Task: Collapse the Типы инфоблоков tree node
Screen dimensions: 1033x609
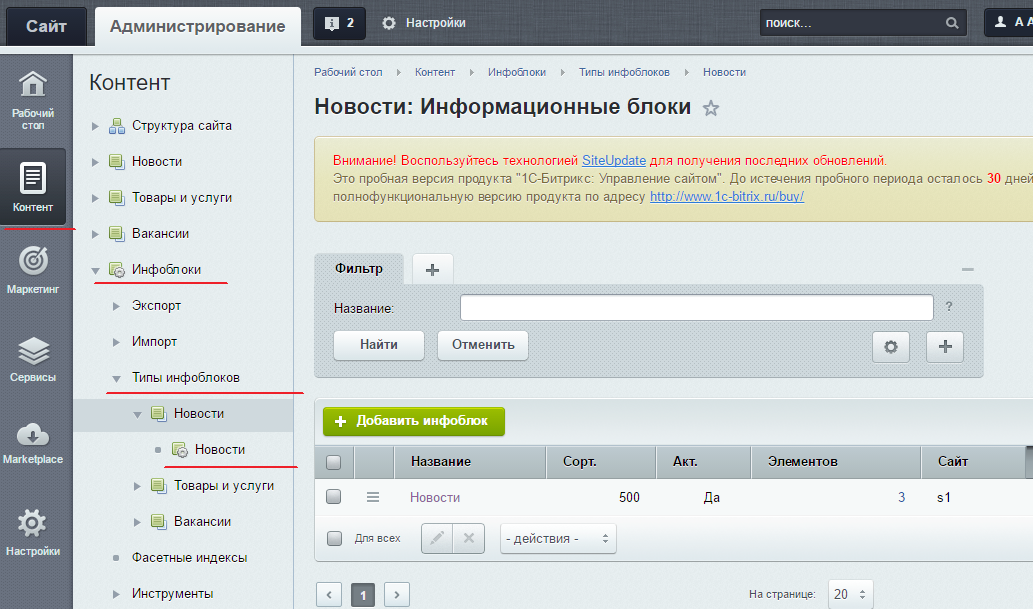Action: (x=116, y=378)
